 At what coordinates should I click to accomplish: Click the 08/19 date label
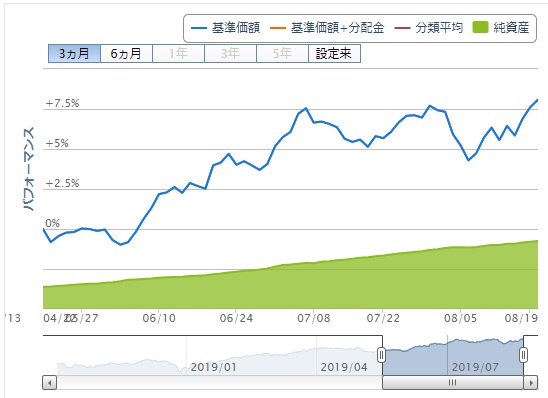tap(521, 318)
